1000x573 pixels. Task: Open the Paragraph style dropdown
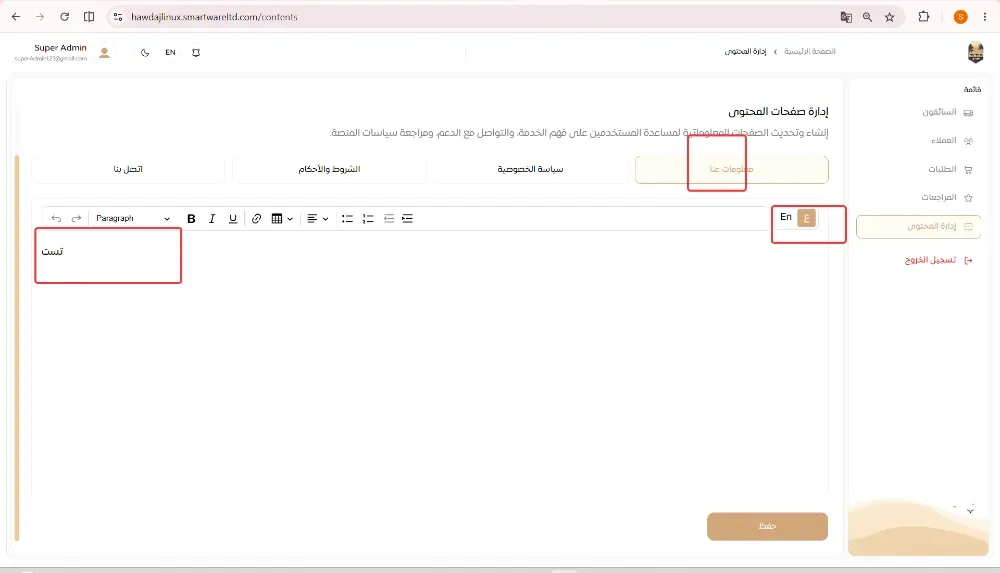[x=133, y=218]
